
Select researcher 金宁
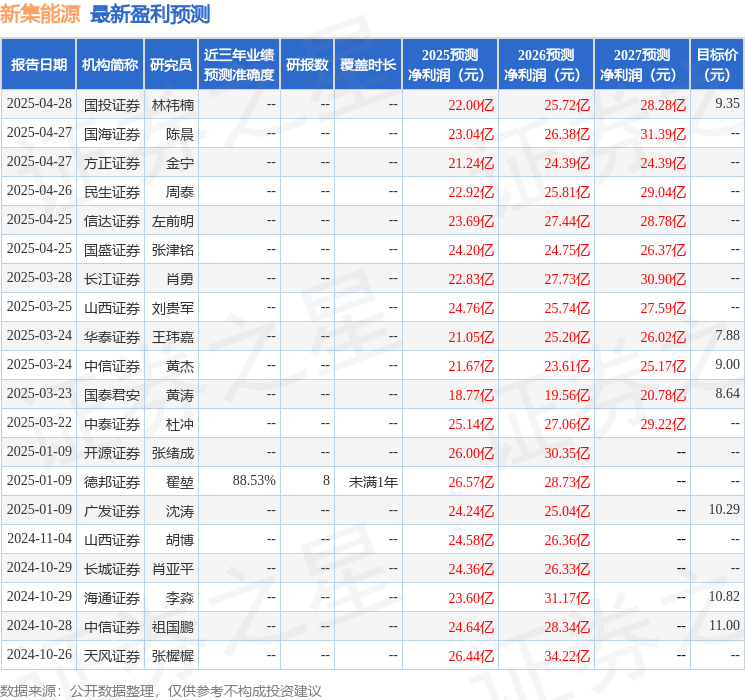pos(180,163)
